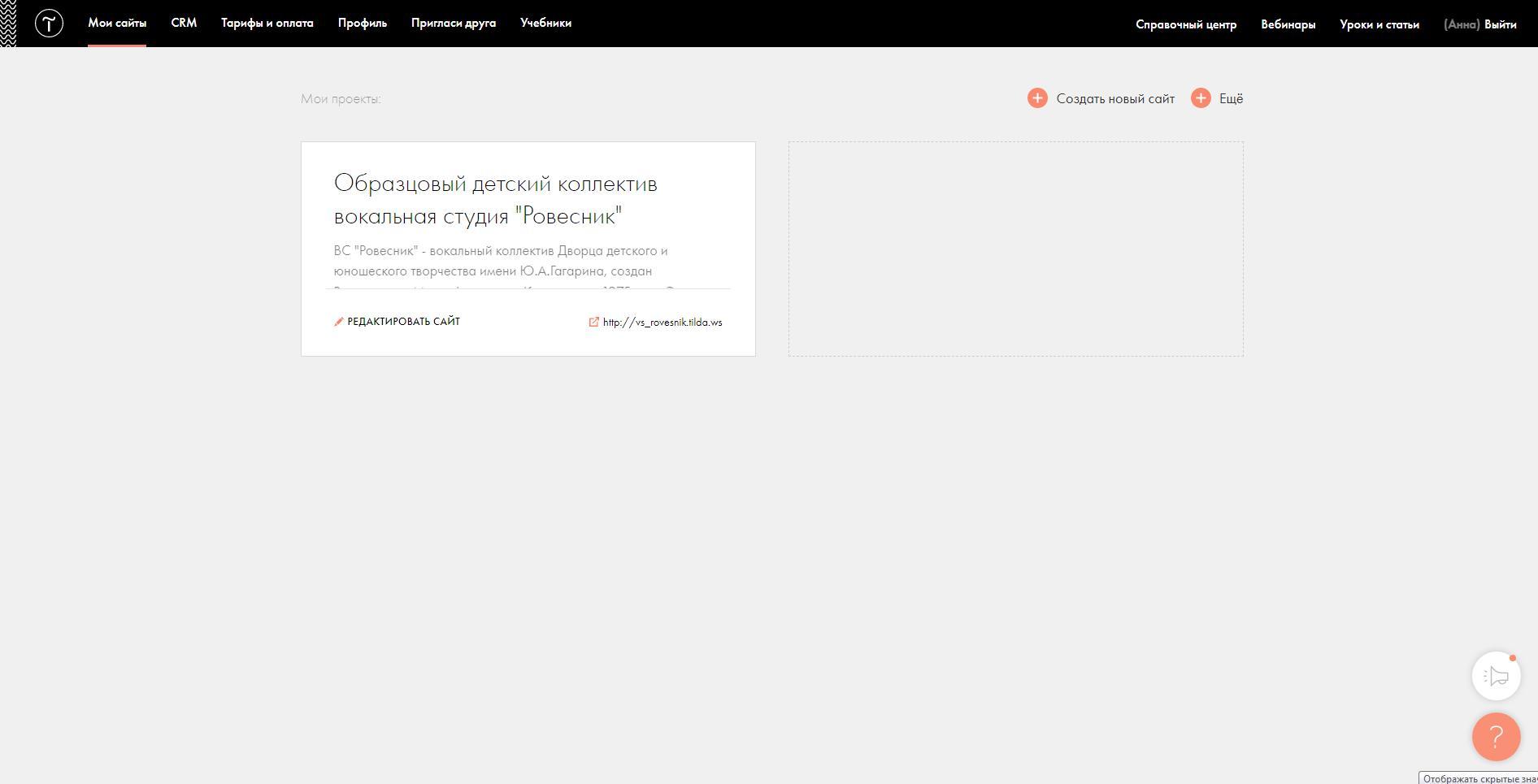Select Пригласи друга in the navigation
Viewport: 1538px width, 784px height.
coord(453,24)
